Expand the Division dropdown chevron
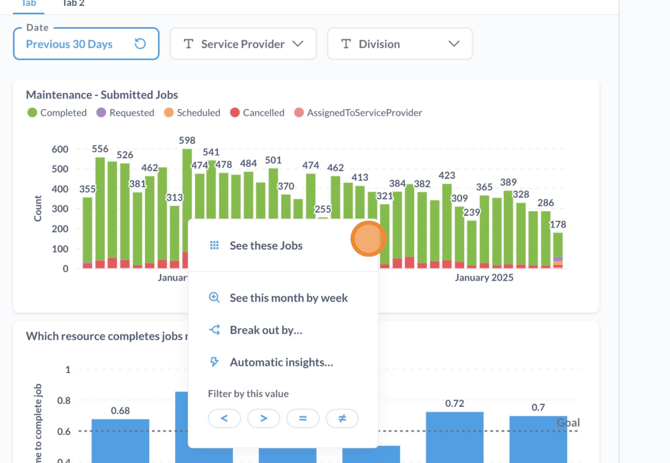The height and width of the screenshot is (463, 670). point(454,44)
